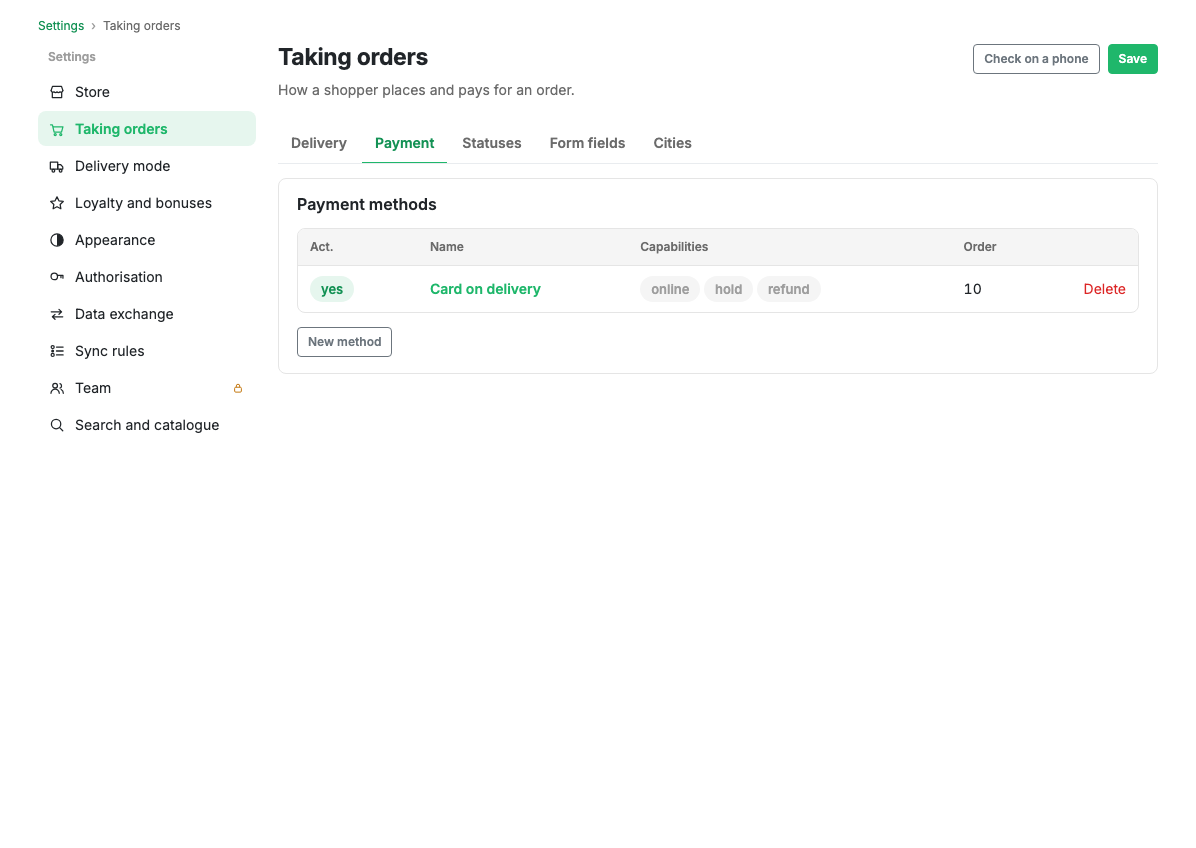Click the Appearance half-circle icon
The height and width of the screenshot is (848, 1196).
click(56, 240)
